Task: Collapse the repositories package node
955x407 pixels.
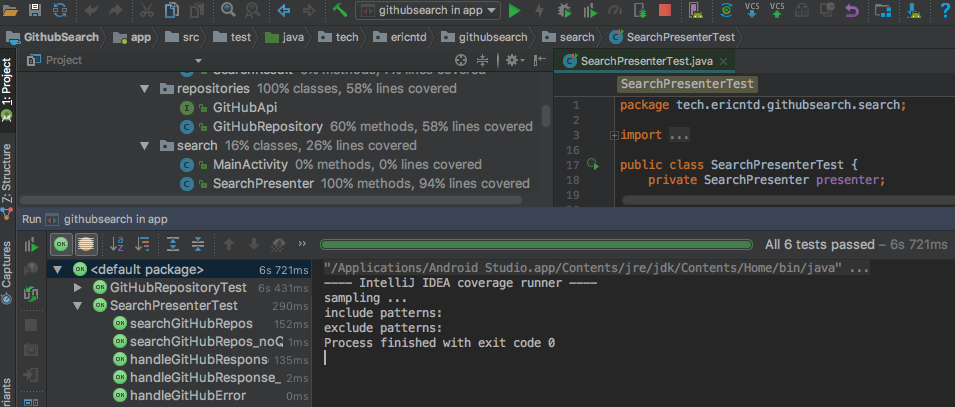Action: [x=144, y=89]
